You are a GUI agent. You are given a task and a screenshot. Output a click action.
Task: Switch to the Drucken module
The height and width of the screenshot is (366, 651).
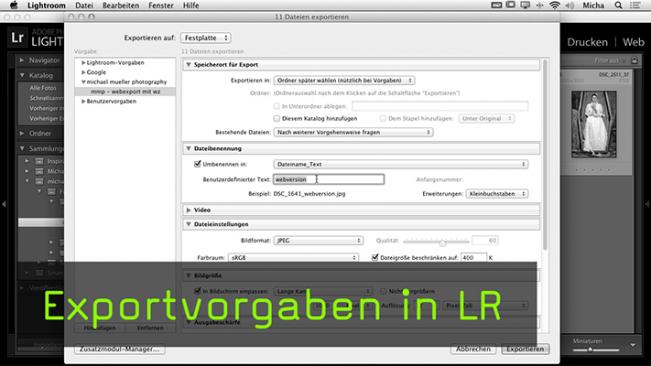pos(587,42)
